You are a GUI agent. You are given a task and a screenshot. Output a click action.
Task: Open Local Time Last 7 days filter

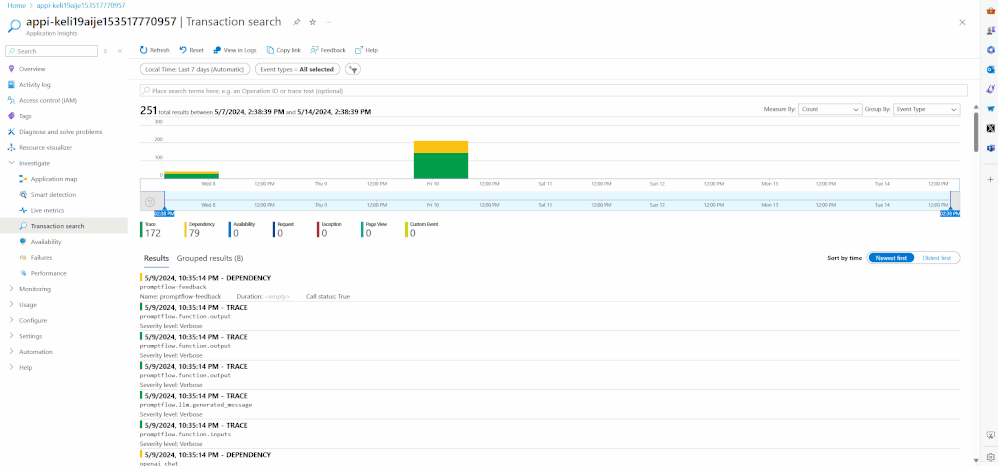point(194,69)
